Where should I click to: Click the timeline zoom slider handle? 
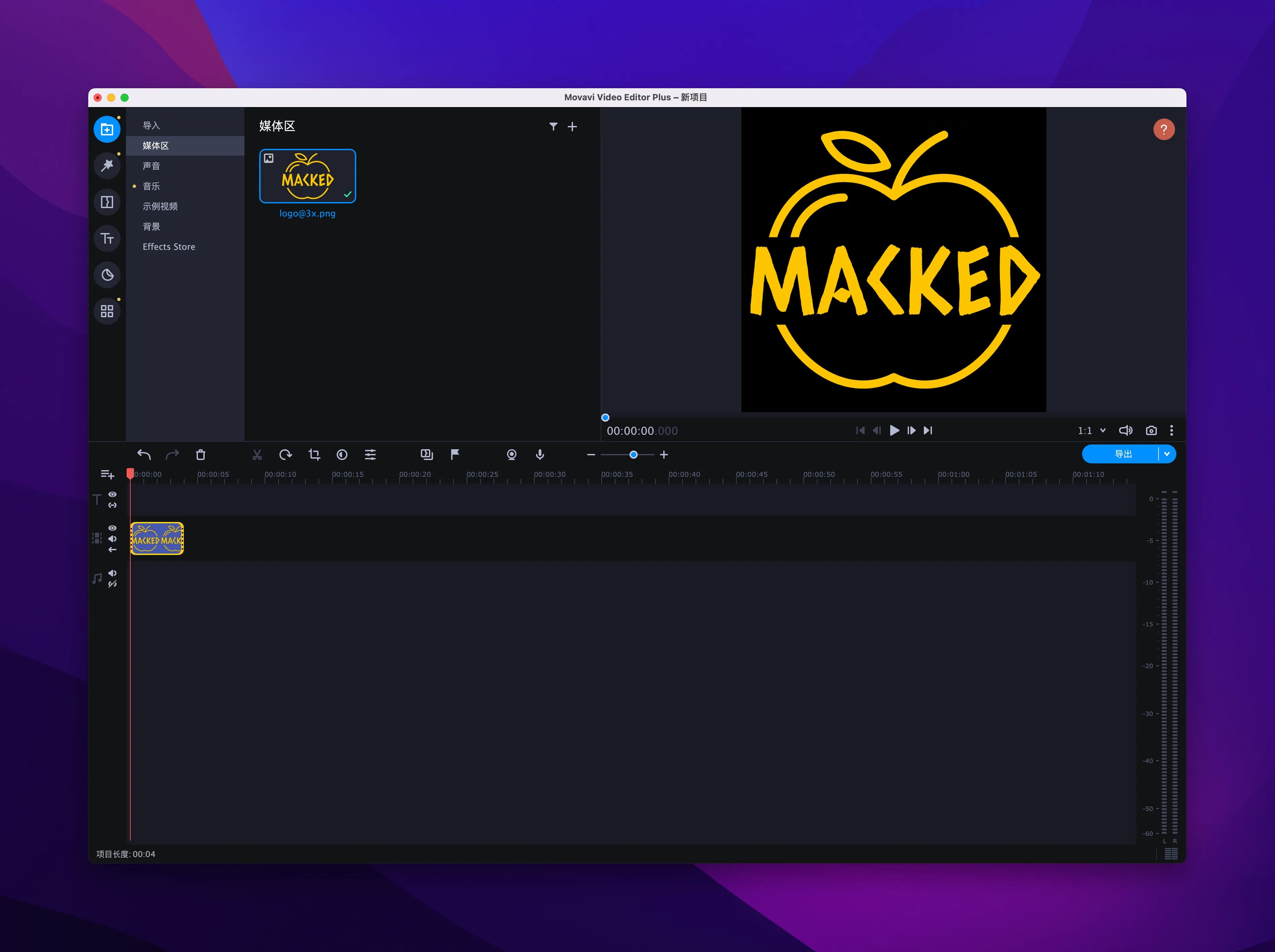633,455
